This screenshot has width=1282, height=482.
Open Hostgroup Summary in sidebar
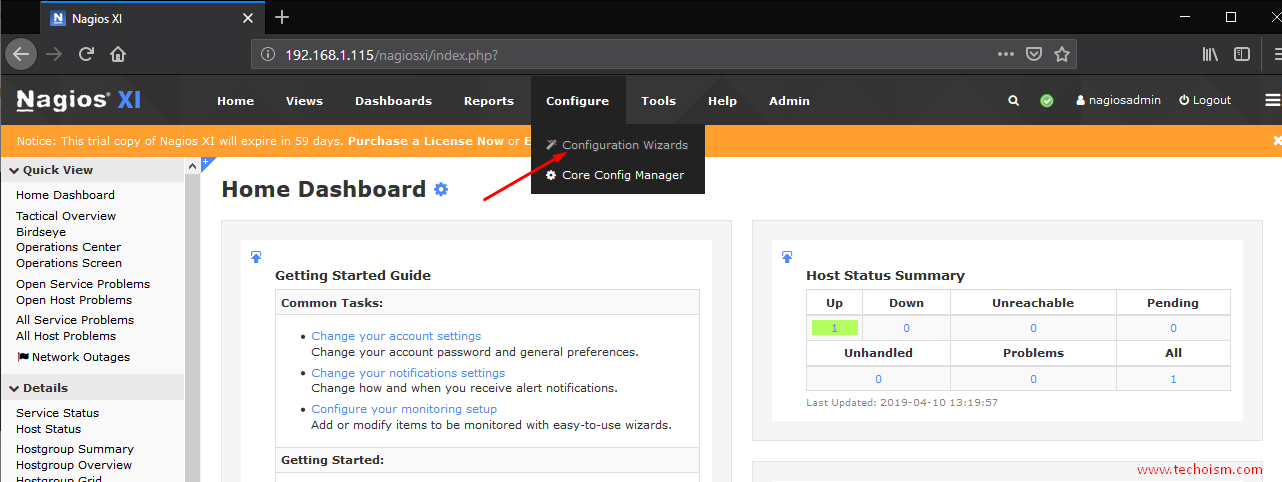[x=75, y=449]
